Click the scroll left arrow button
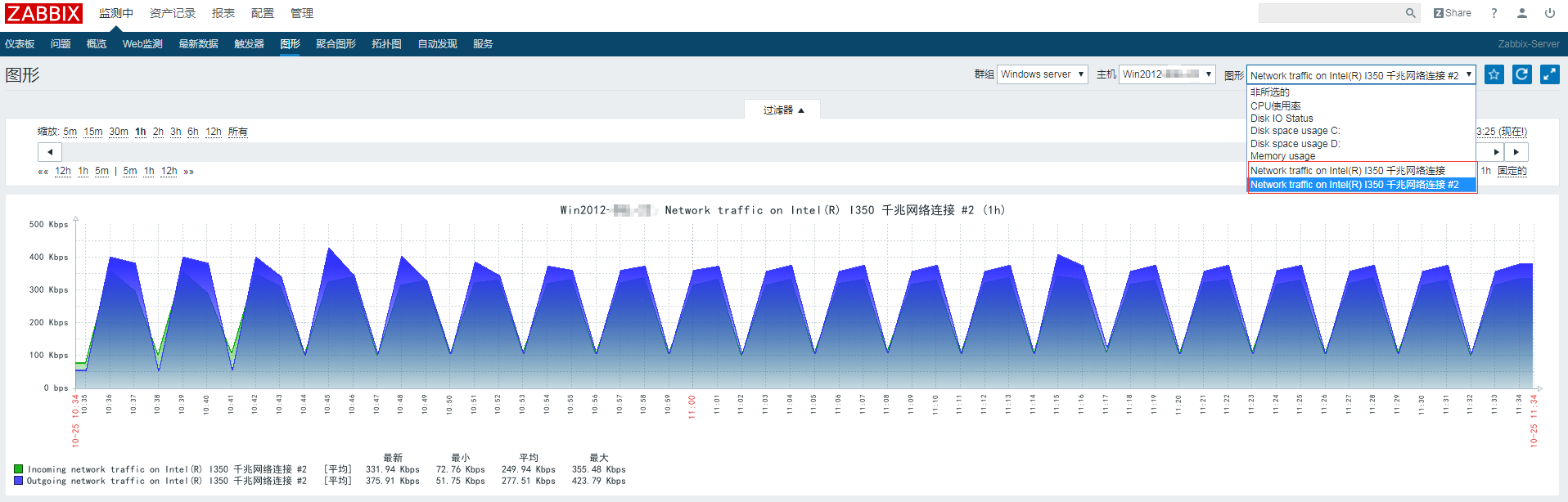The width and height of the screenshot is (1568, 502). click(50, 152)
